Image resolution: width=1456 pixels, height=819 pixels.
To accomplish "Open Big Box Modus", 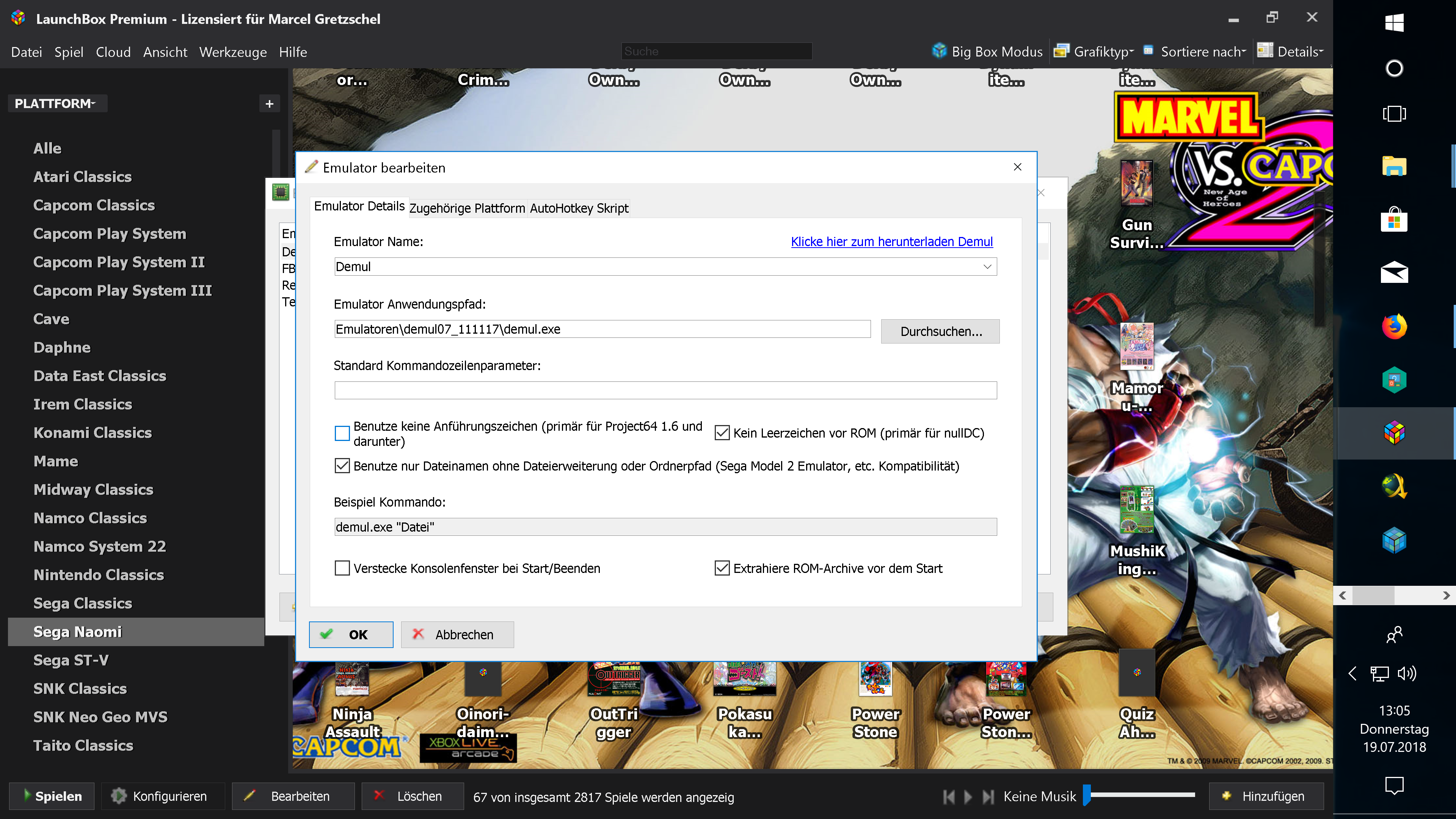I will point(987,52).
